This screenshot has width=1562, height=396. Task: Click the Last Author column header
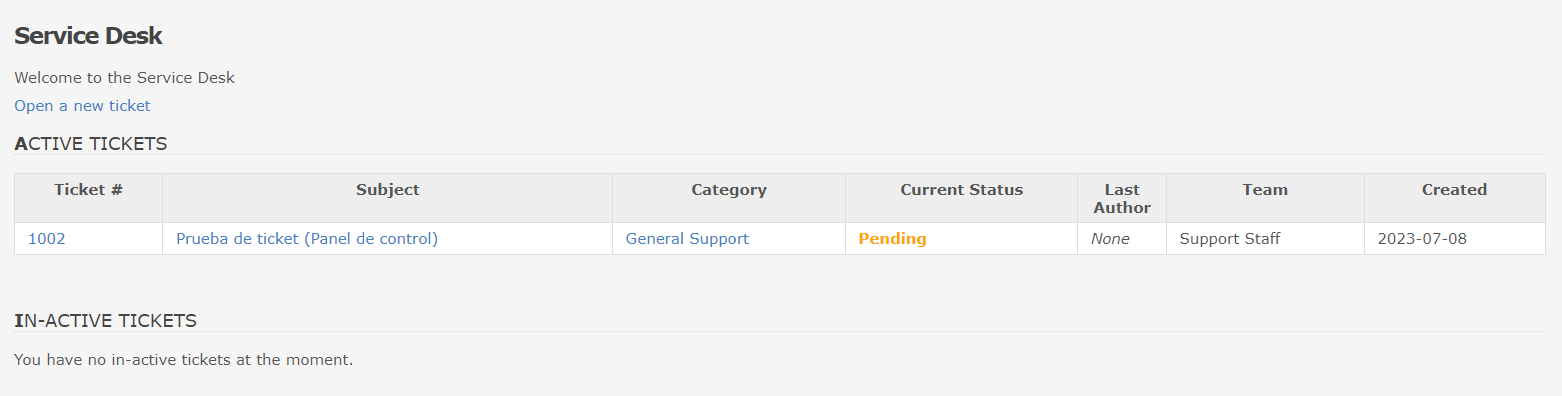tap(1122, 198)
